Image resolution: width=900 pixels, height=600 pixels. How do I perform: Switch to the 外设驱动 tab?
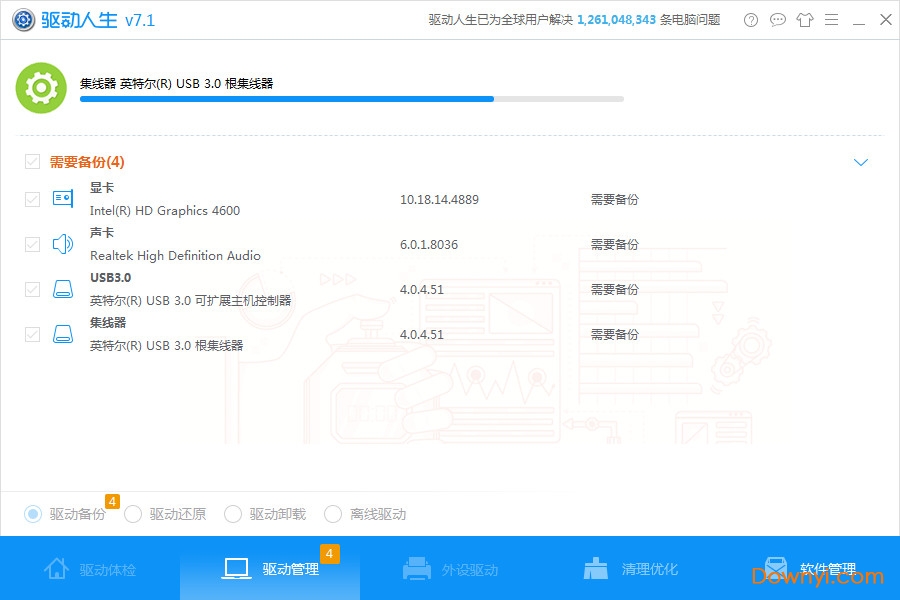pyautogui.click(x=450, y=569)
